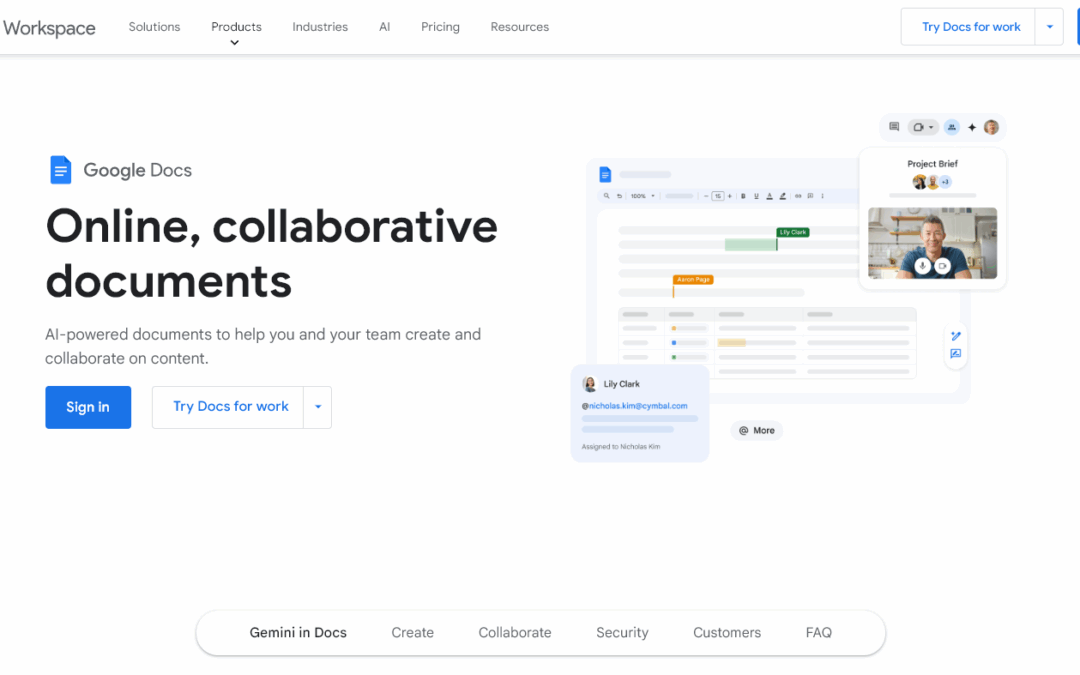This screenshot has height=675, width=1080.
Task: Click the font size 15 field
Action: [718, 196]
